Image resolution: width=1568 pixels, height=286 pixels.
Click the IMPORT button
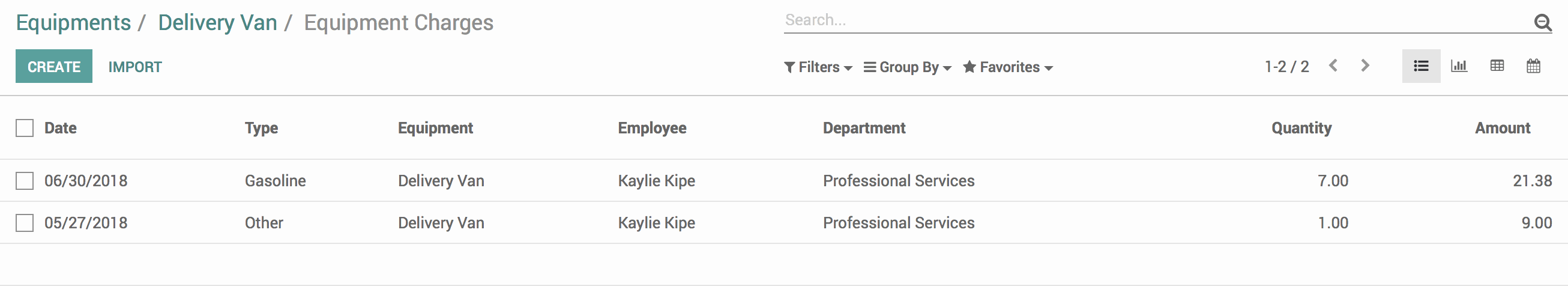(x=135, y=67)
